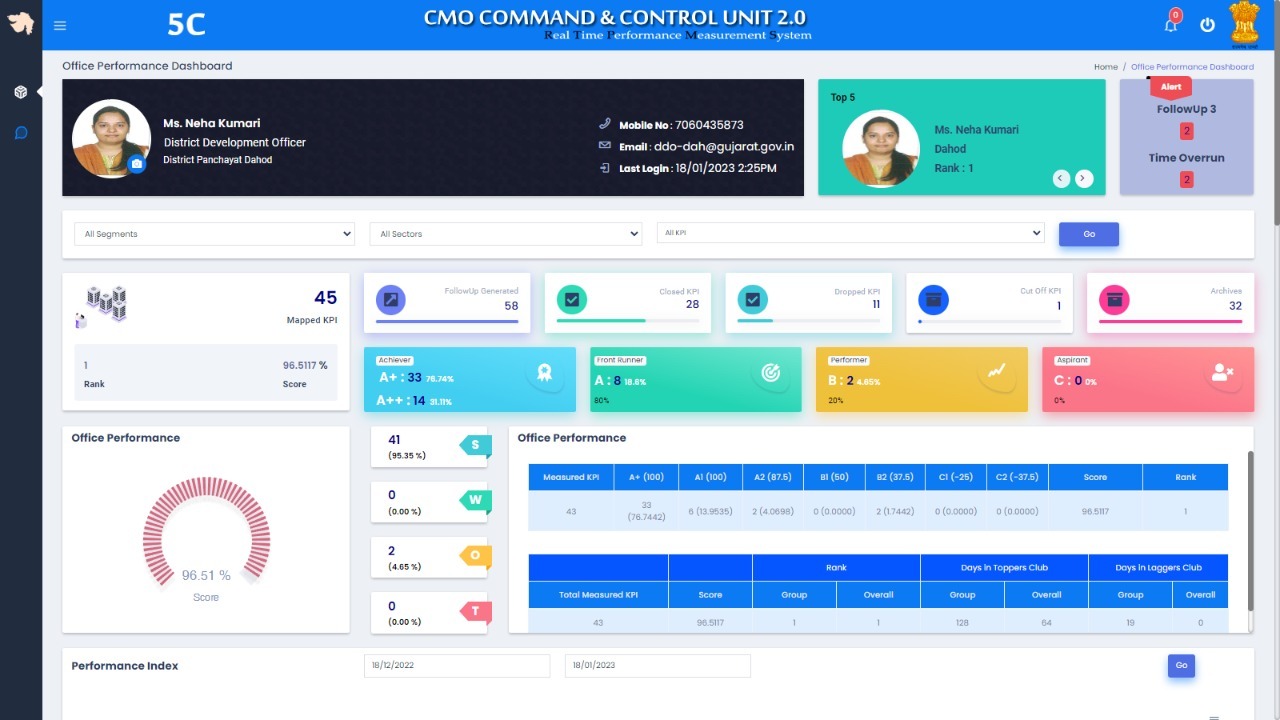Screen dimensions: 1280x720
Task: Open the chat bubble sidebar icon
Action: 21,132
